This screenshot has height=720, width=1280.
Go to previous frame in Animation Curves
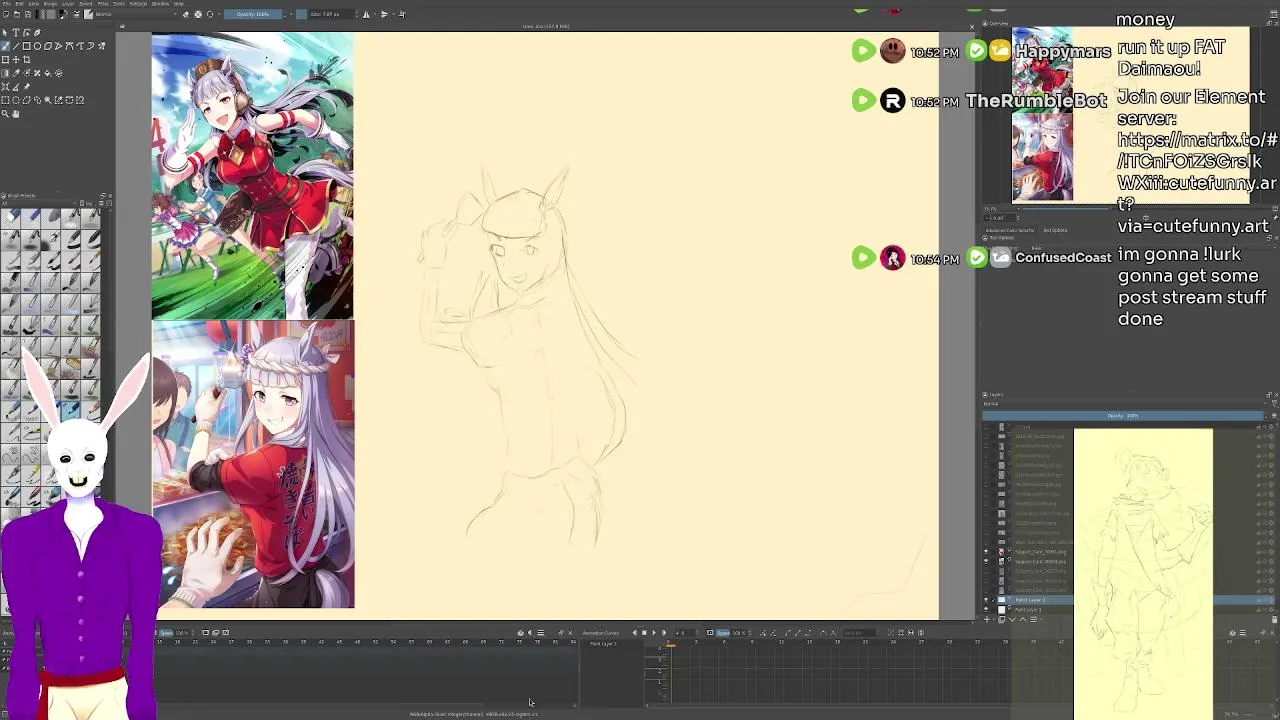634,633
